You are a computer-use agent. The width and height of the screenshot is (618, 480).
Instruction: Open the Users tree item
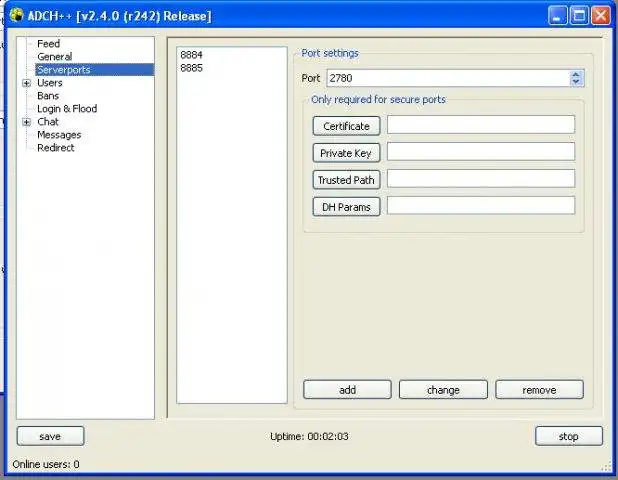click(x=50, y=83)
